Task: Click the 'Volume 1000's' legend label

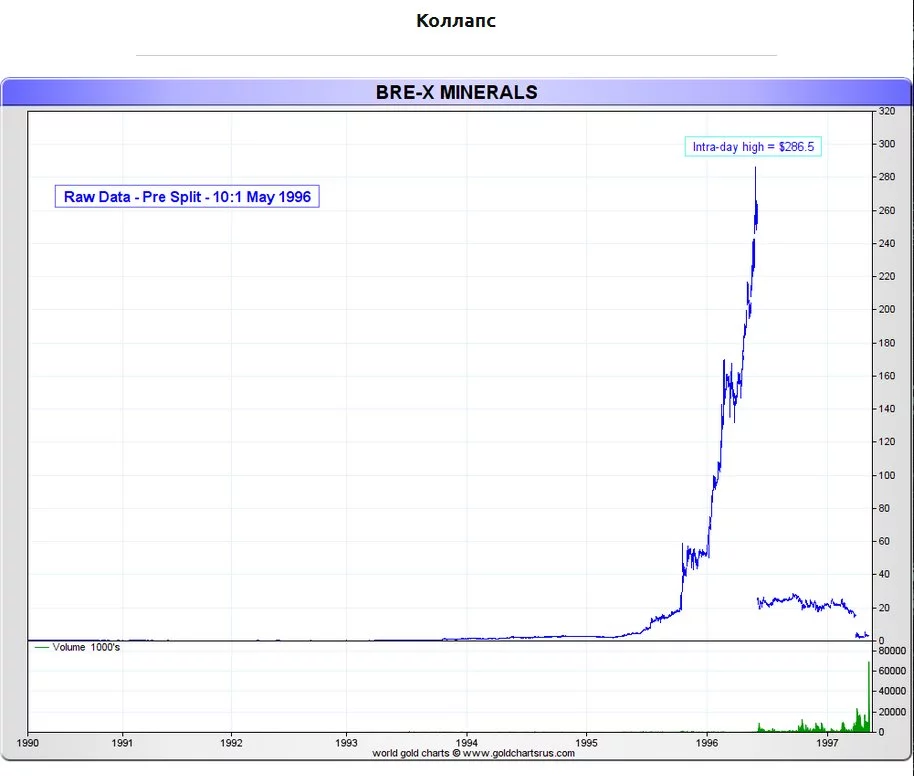Action: click(x=86, y=647)
